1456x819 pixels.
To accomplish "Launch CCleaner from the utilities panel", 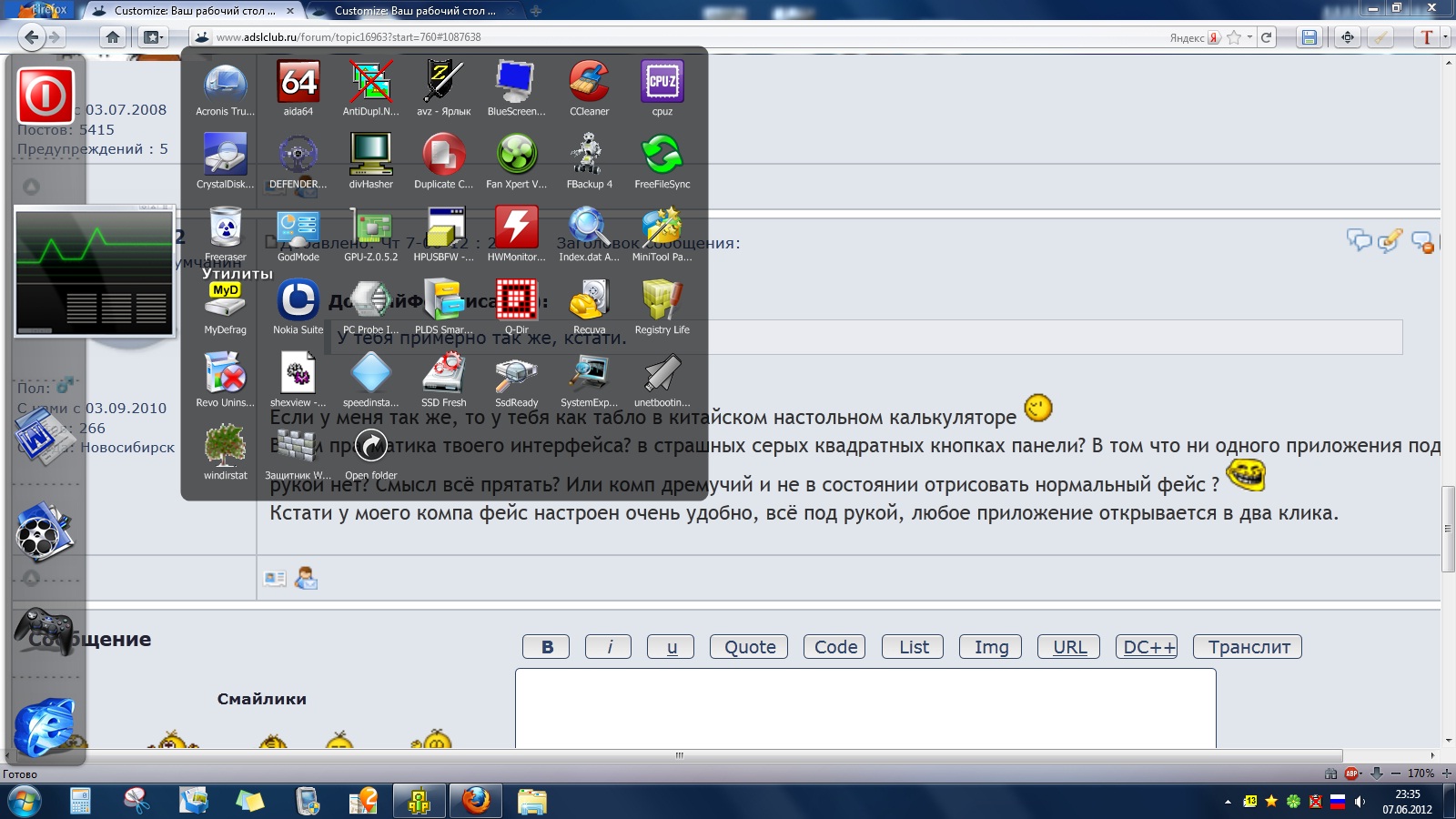I will click(590, 83).
